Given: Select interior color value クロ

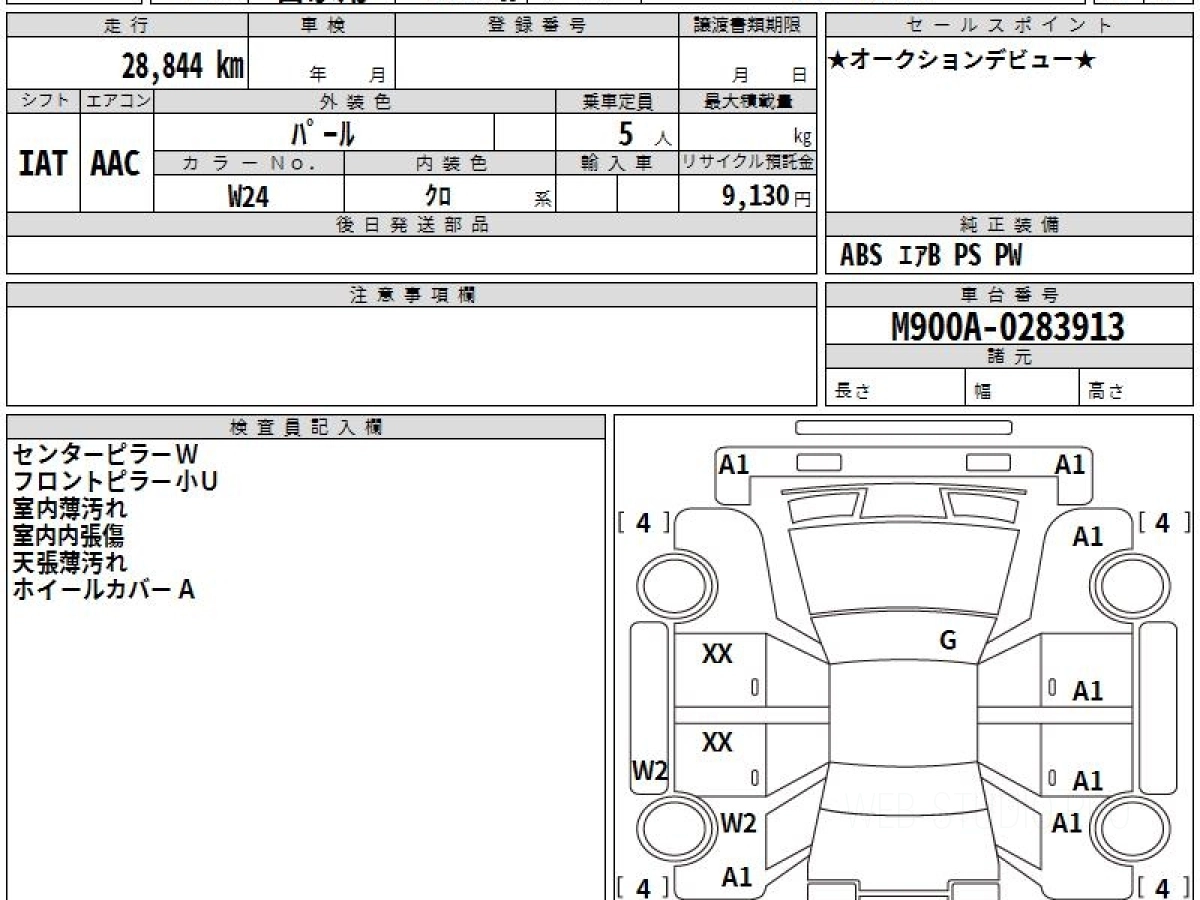Looking at the screenshot, I should 438,196.
